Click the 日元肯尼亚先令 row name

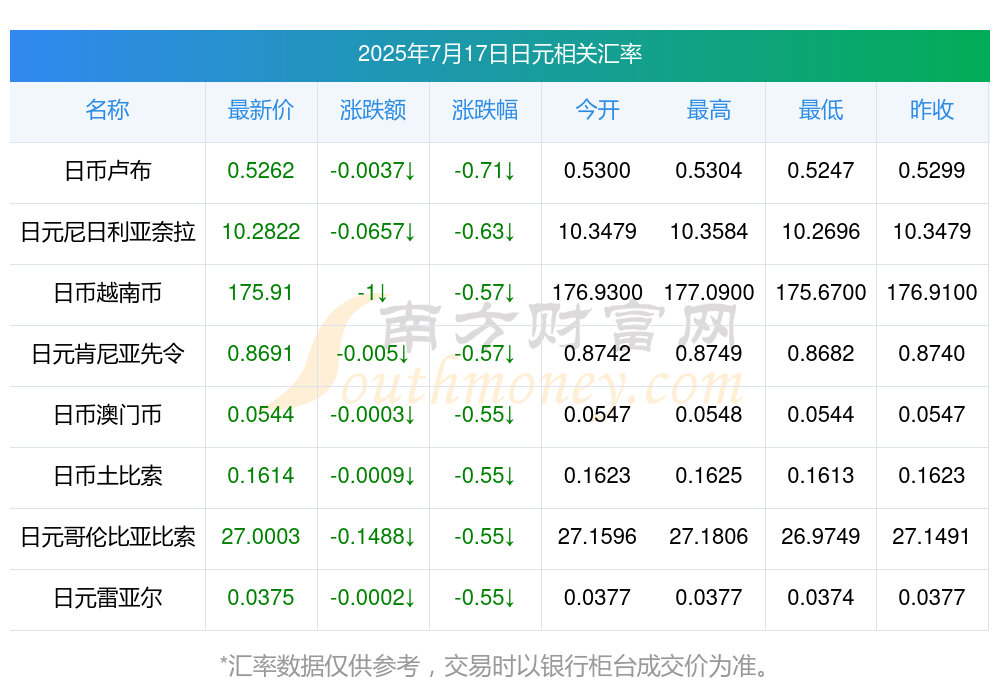(x=107, y=353)
